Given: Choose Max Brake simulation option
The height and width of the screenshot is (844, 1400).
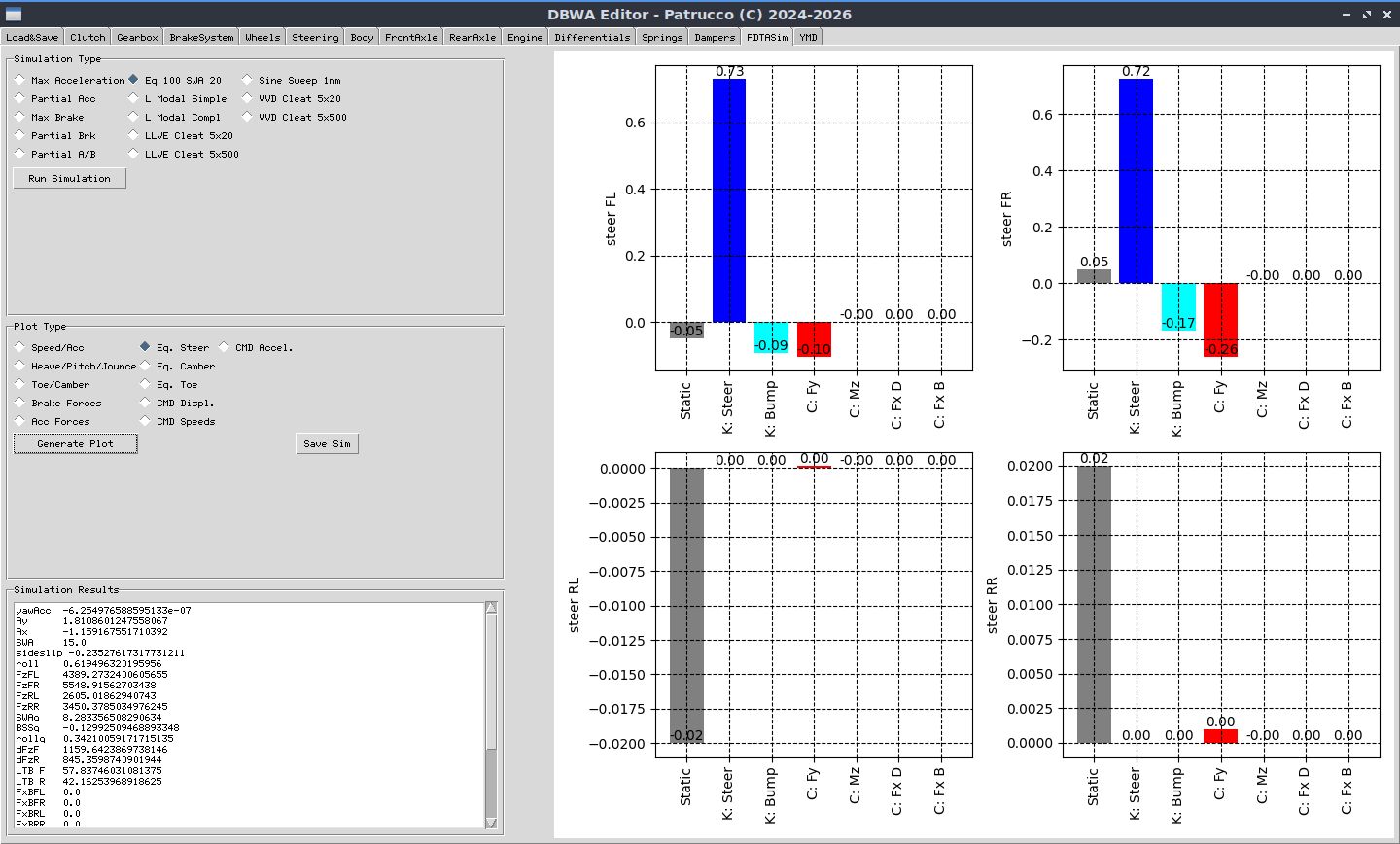Looking at the screenshot, I should pyautogui.click(x=51, y=117).
